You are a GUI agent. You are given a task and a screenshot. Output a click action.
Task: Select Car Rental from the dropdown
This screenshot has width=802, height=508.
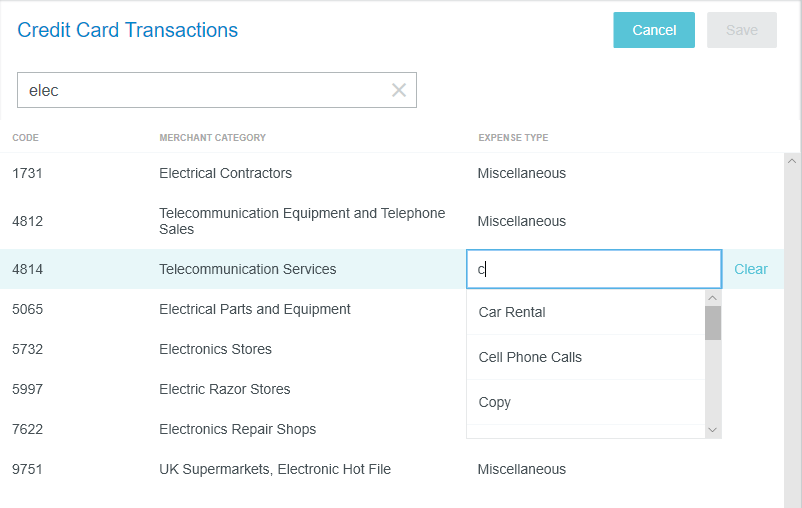pyautogui.click(x=512, y=312)
